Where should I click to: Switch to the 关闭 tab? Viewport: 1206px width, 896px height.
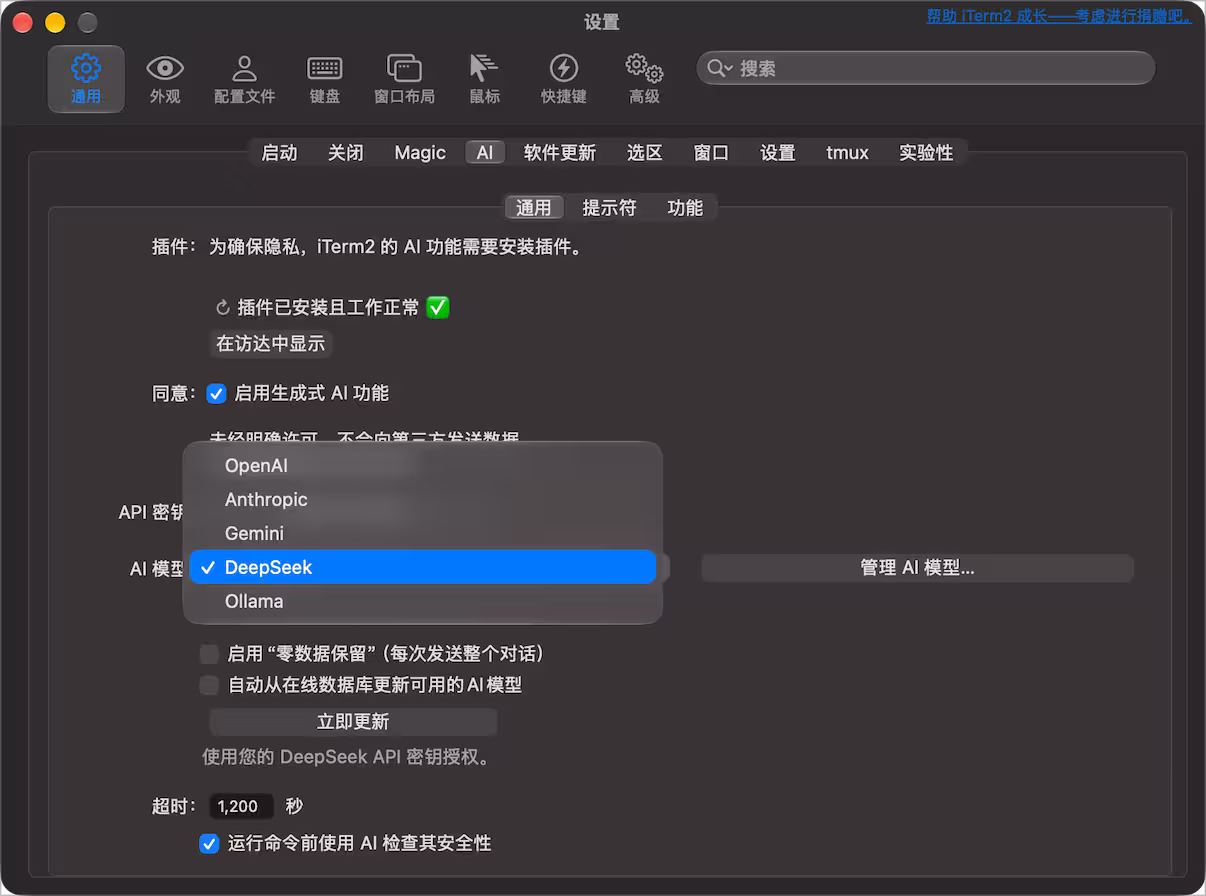(x=346, y=153)
